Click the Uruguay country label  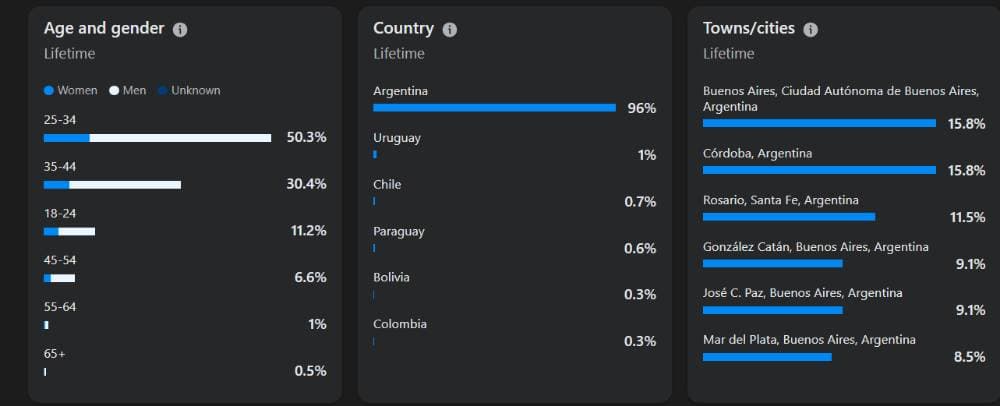[397, 138]
